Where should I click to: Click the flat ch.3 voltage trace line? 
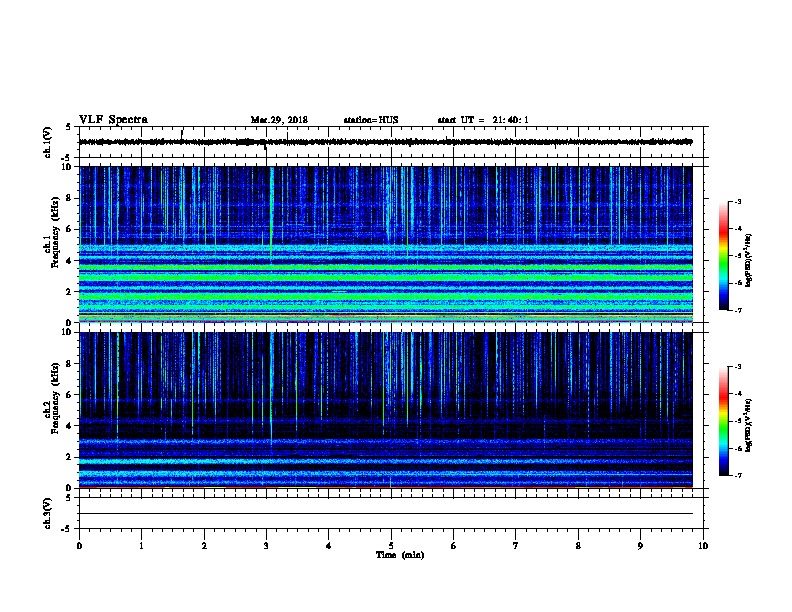pyautogui.click(x=386, y=514)
